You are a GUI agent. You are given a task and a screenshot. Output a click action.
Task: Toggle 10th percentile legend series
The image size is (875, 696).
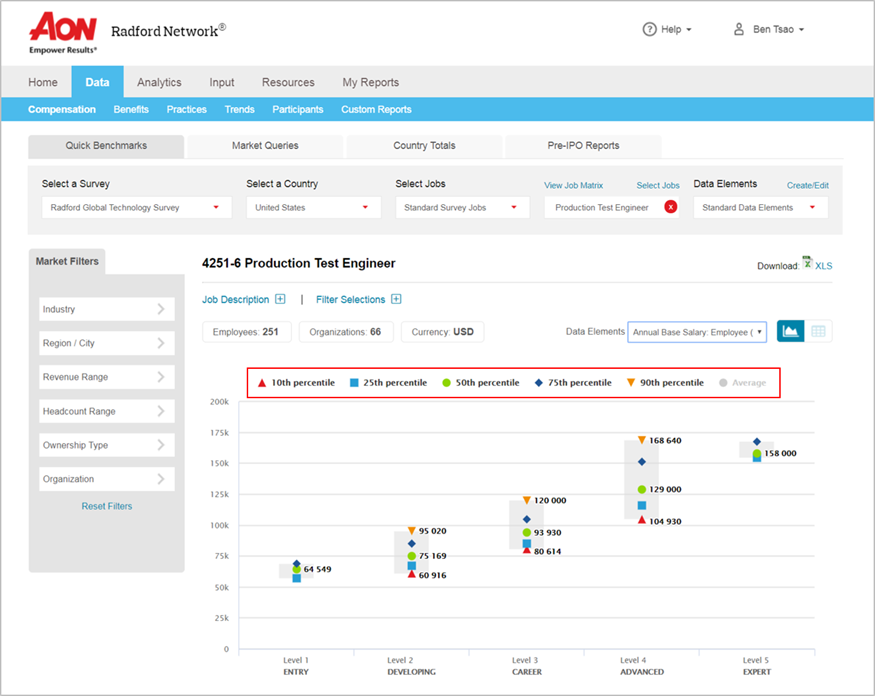[x=296, y=383]
